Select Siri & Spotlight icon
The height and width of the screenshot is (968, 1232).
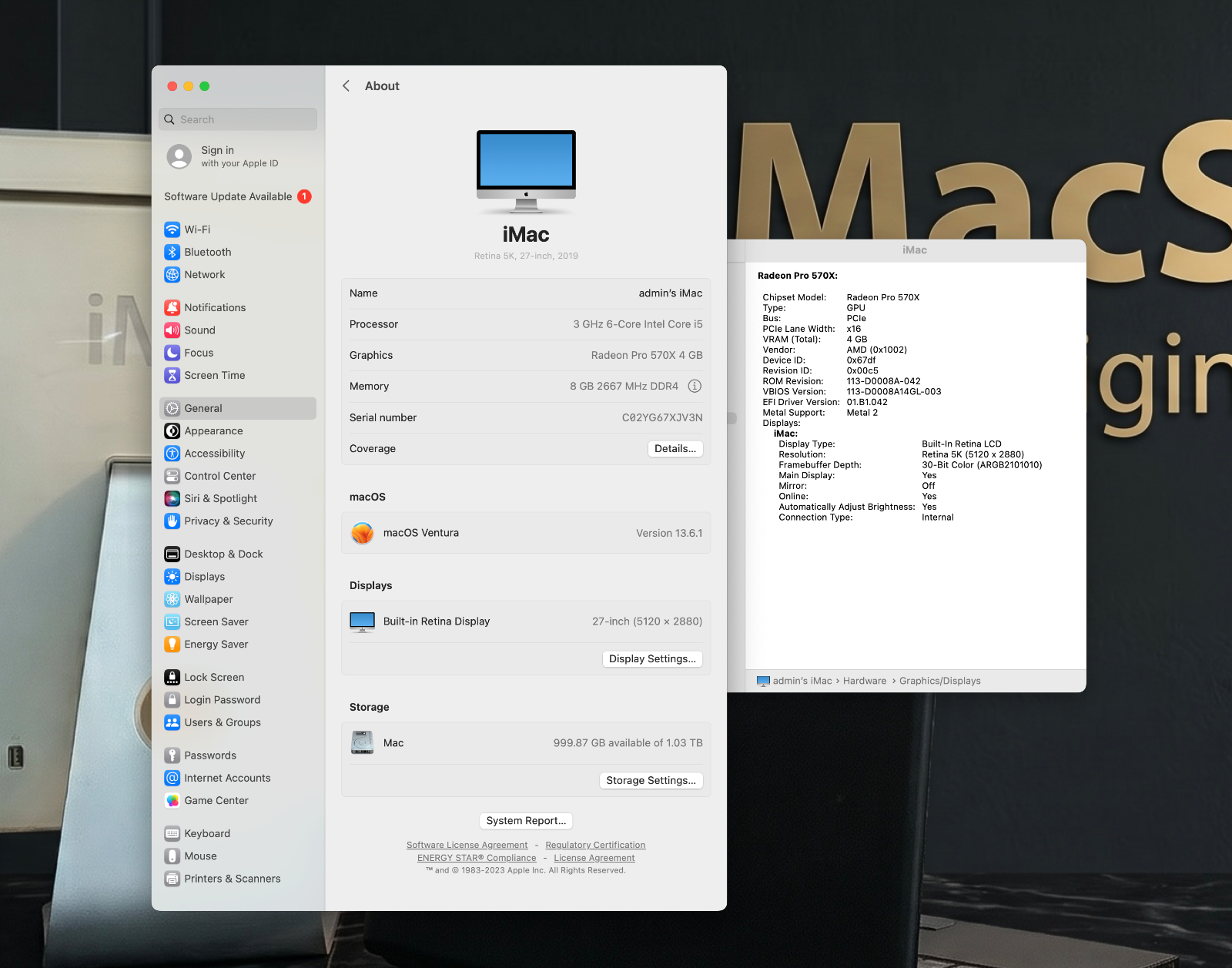pyautogui.click(x=172, y=498)
